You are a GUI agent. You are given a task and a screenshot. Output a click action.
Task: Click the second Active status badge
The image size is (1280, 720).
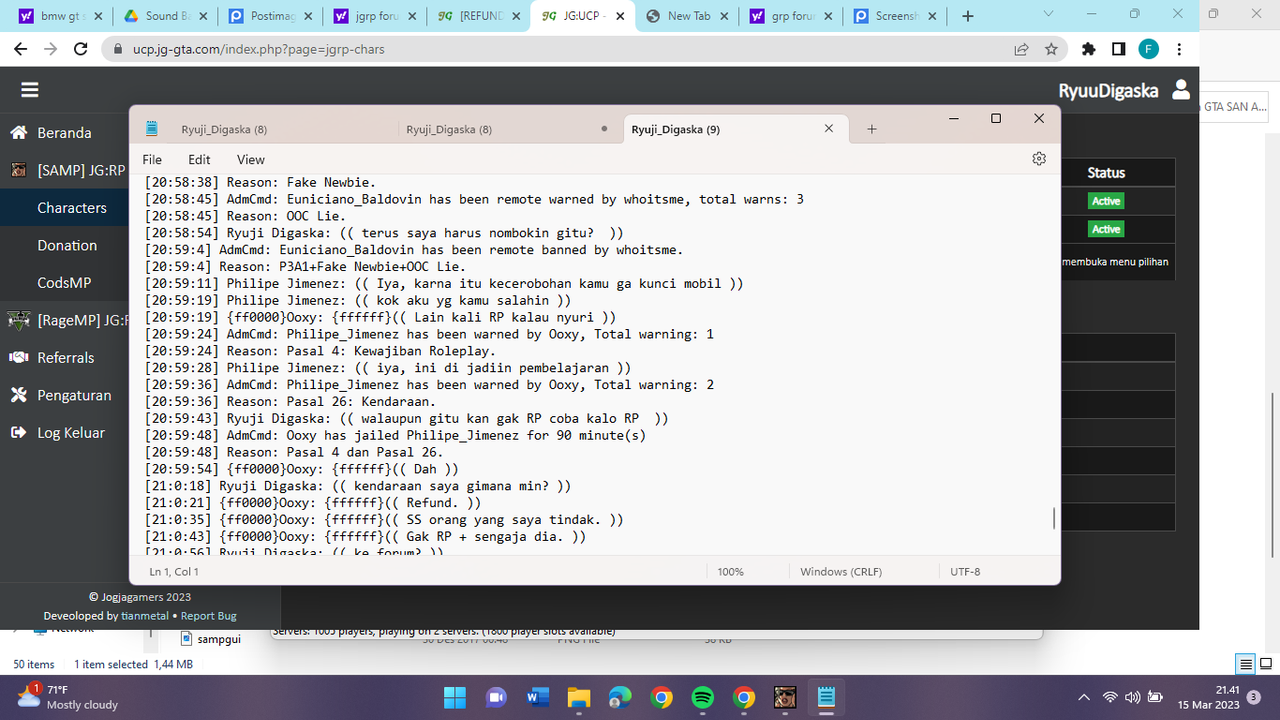[1106, 229]
